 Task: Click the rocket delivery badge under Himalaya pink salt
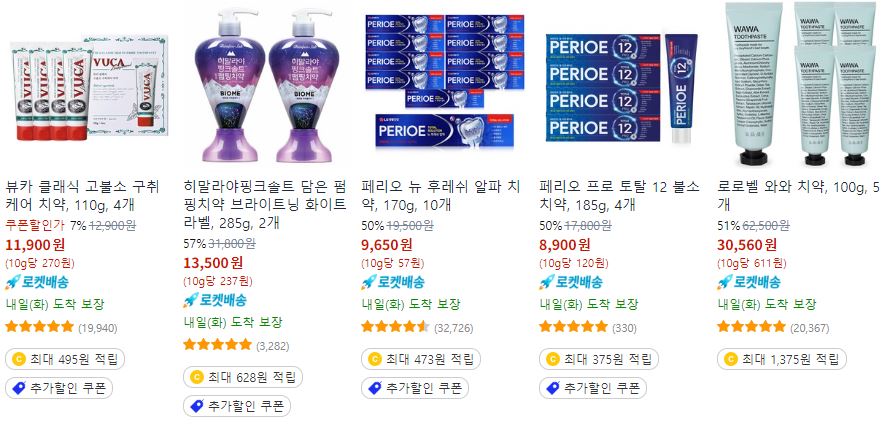(x=215, y=300)
